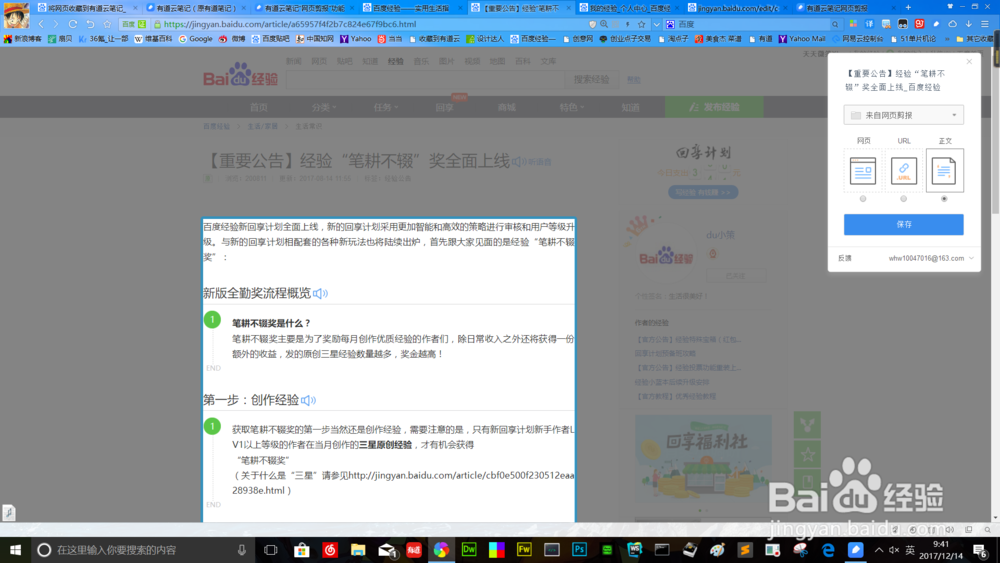The height and width of the screenshot is (563, 1000).
Task: Click the browser download arrow icon
Action: (969, 24)
